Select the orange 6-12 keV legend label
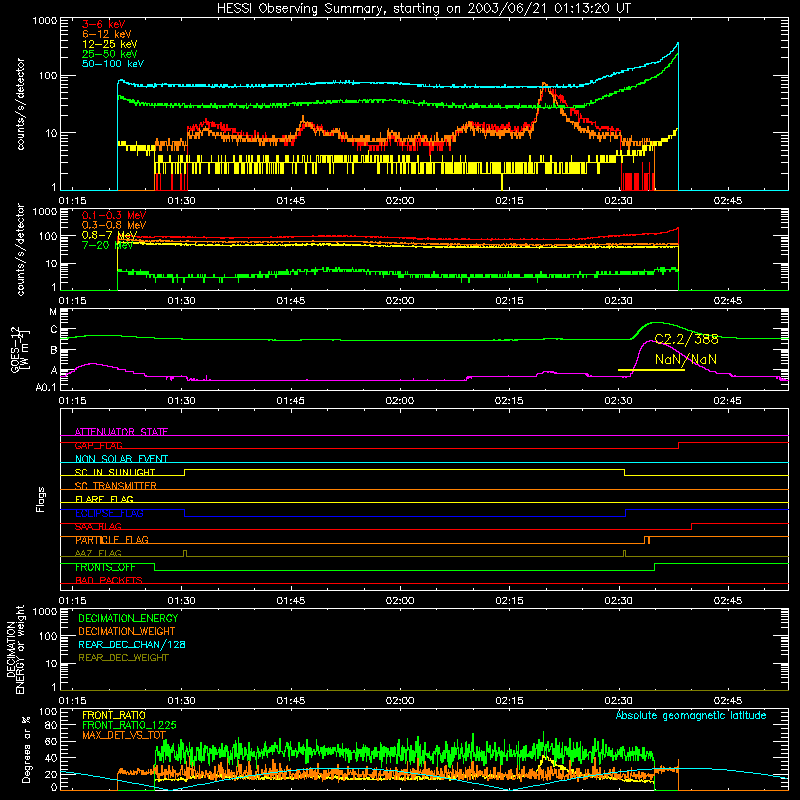The width and height of the screenshot is (800, 800). coord(106,34)
